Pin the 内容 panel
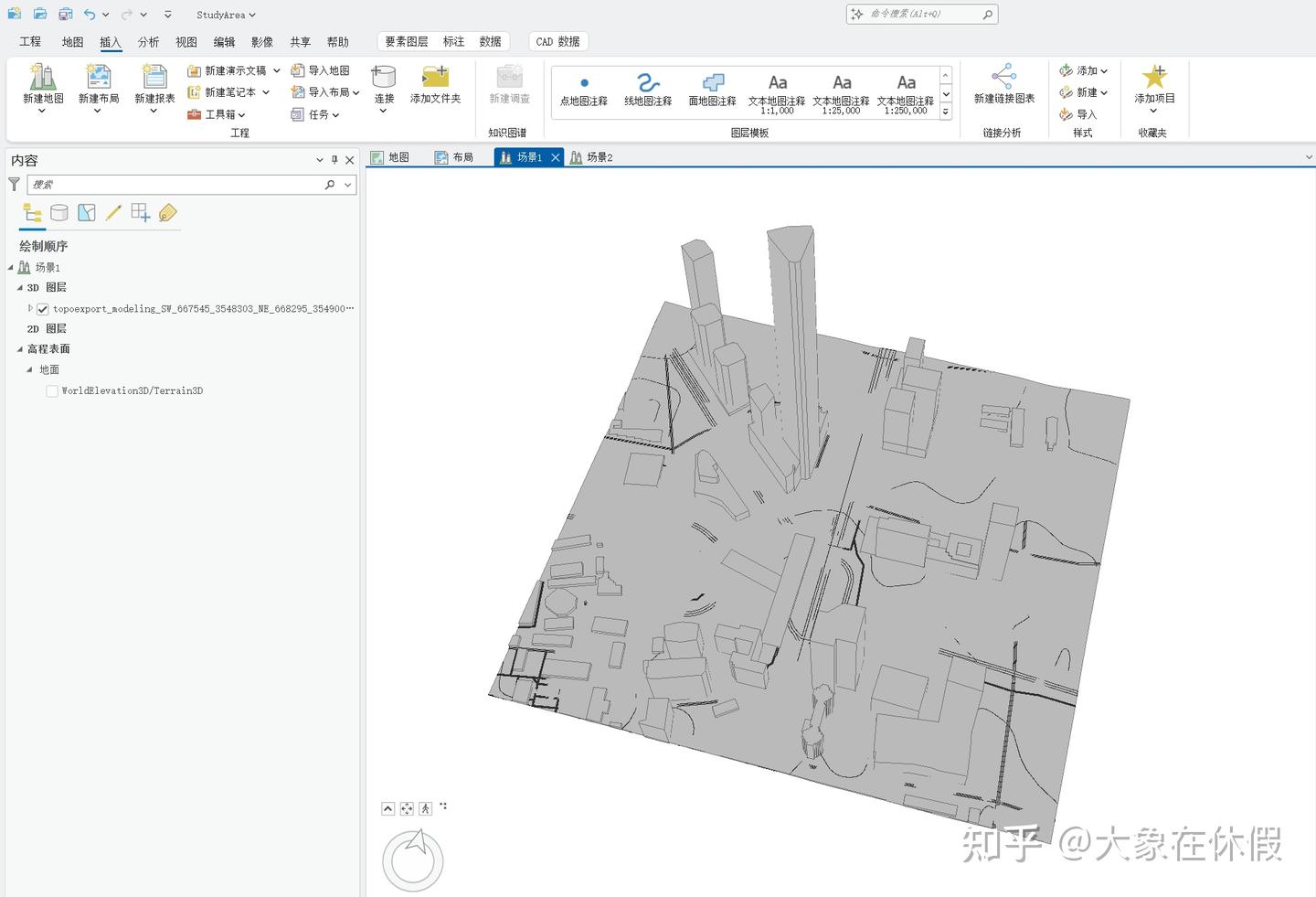 [334, 159]
